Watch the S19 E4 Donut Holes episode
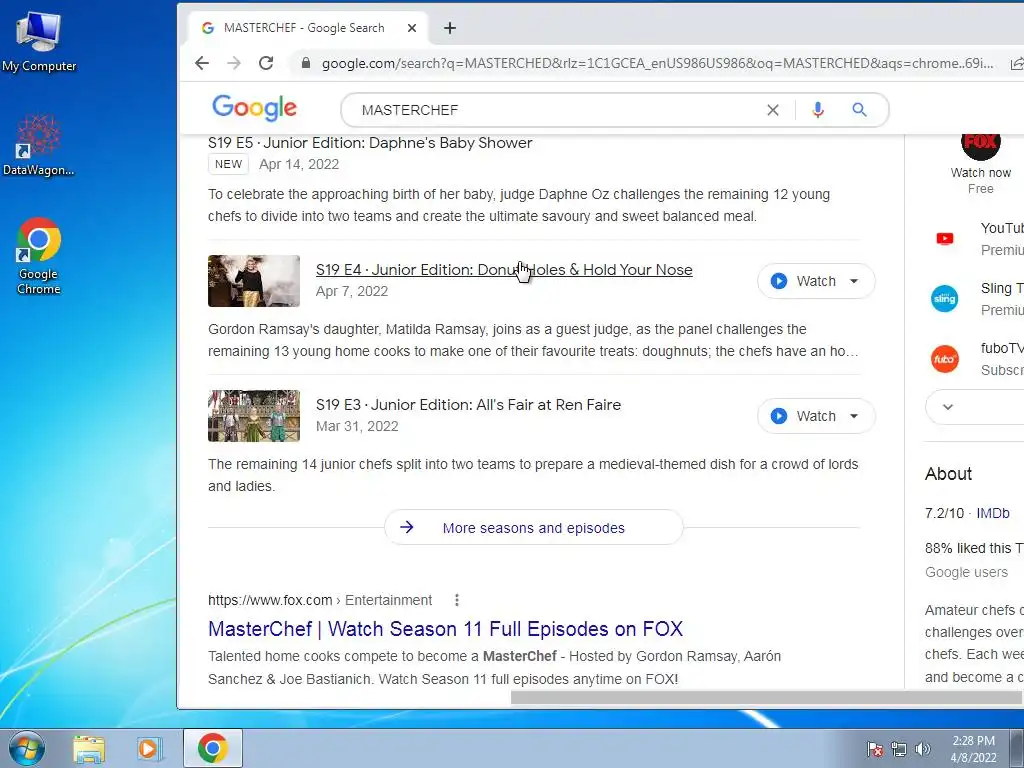 pyautogui.click(x=803, y=281)
